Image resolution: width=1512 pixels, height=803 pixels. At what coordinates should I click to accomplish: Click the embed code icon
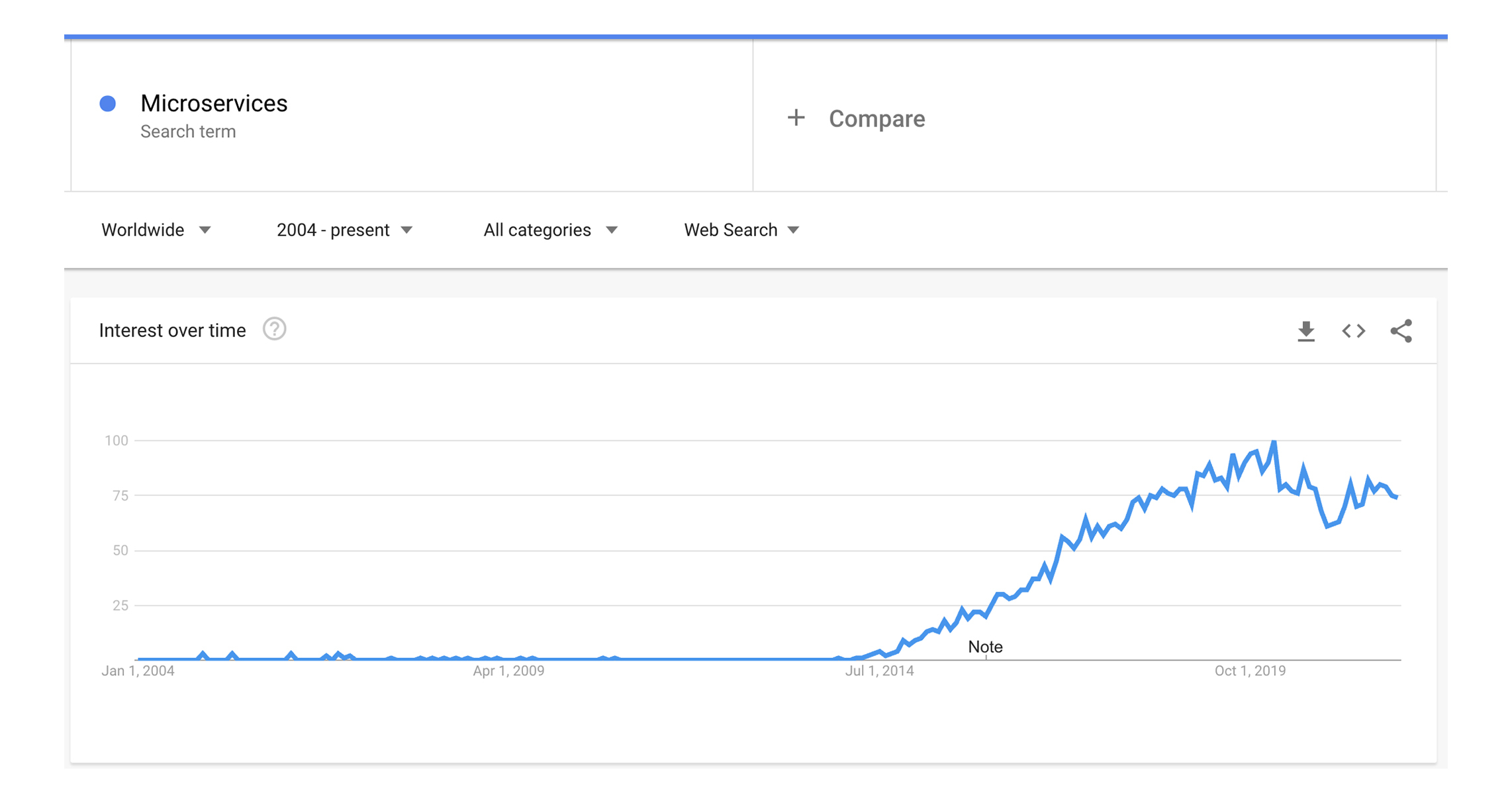click(1353, 331)
